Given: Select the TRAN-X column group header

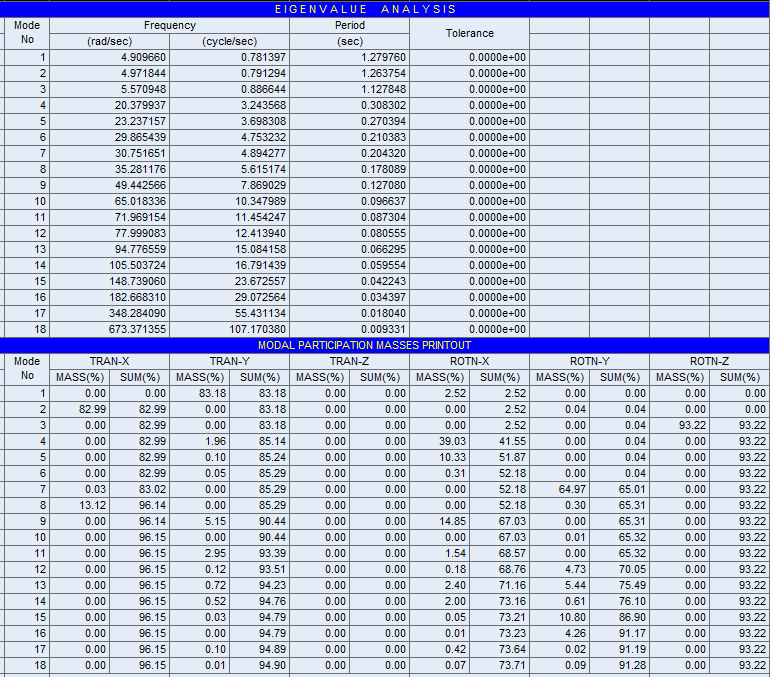Looking at the screenshot, I should click(109, 361).
